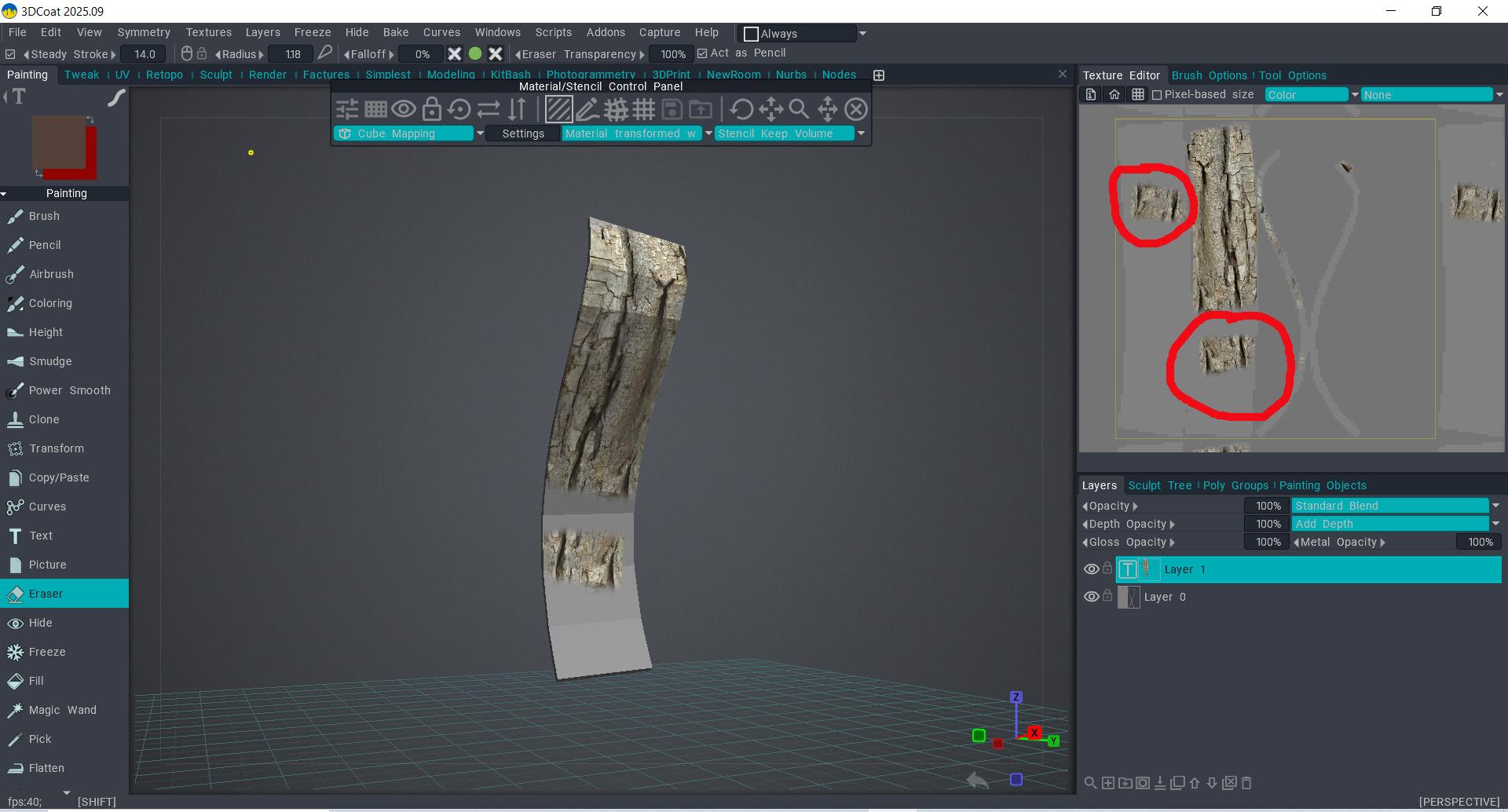Disable the Act as Pencil checkbox
Screen dimensions: 1508x812
pos(702,53)
